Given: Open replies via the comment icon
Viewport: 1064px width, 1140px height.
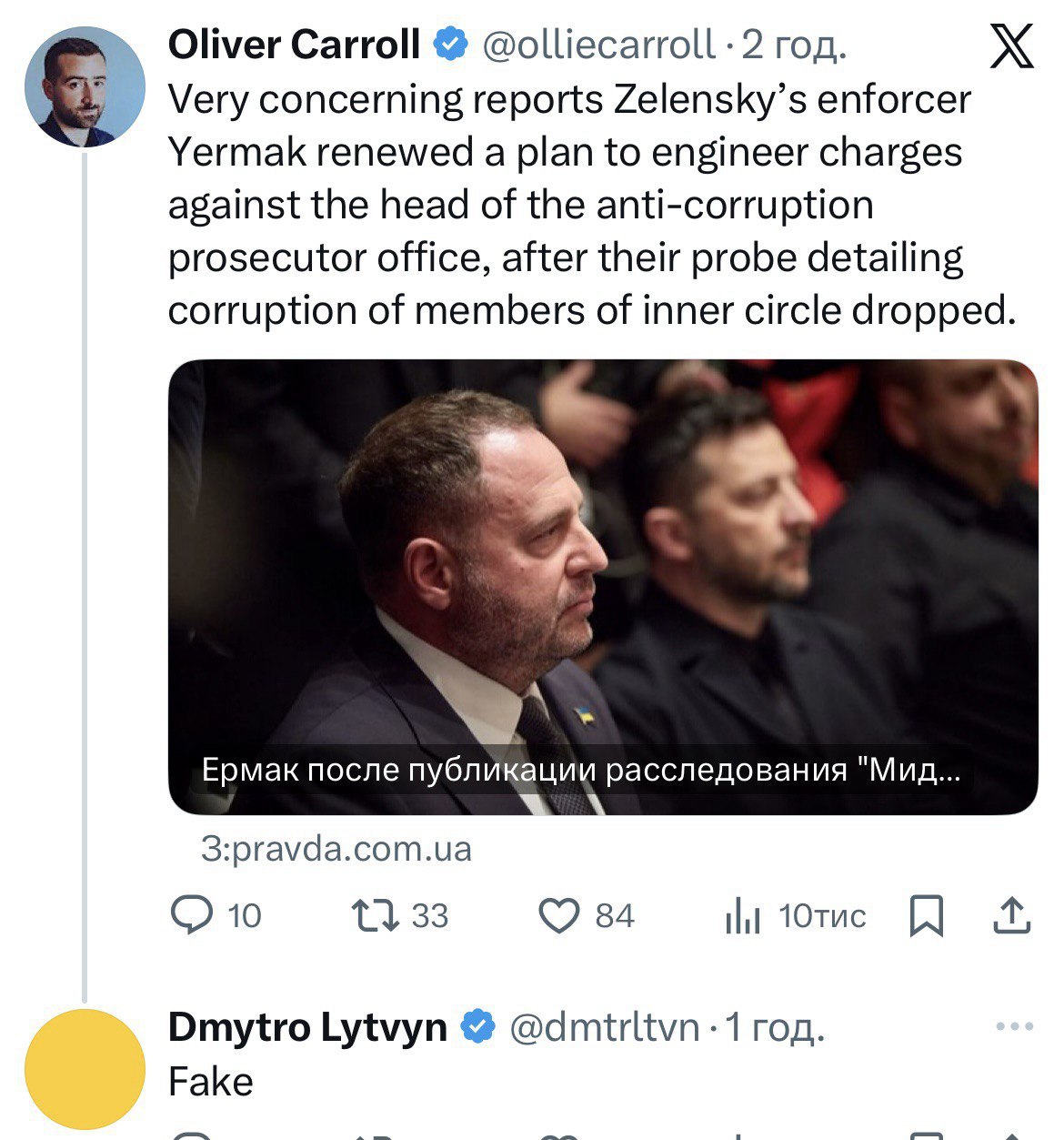Looking at the screenshot, I should [192, 914].
